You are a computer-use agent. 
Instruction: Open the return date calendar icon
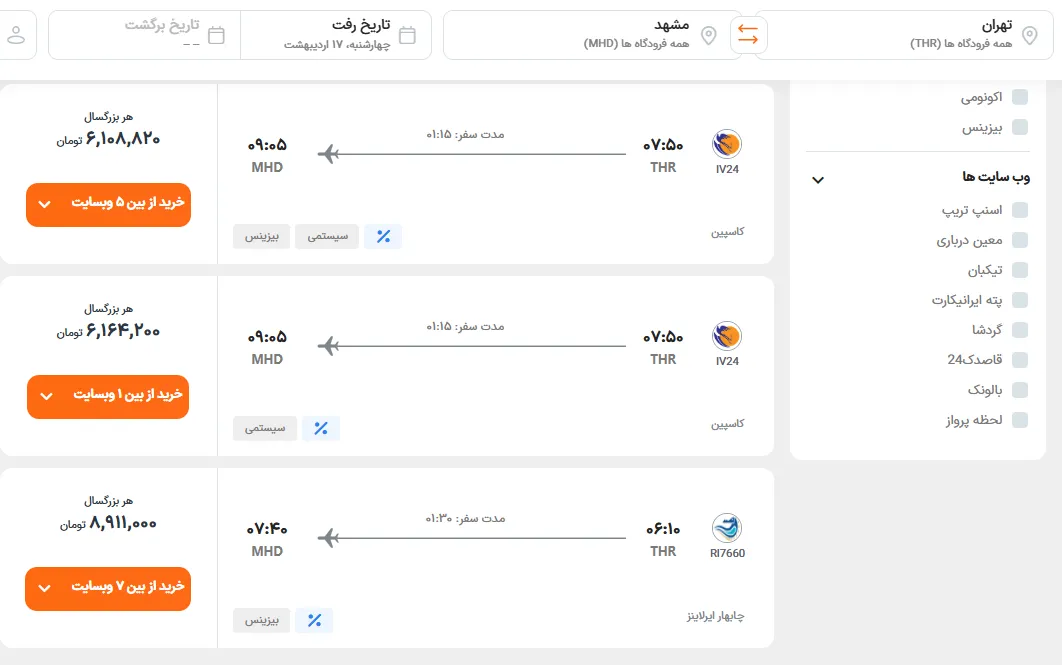point(216,35)
